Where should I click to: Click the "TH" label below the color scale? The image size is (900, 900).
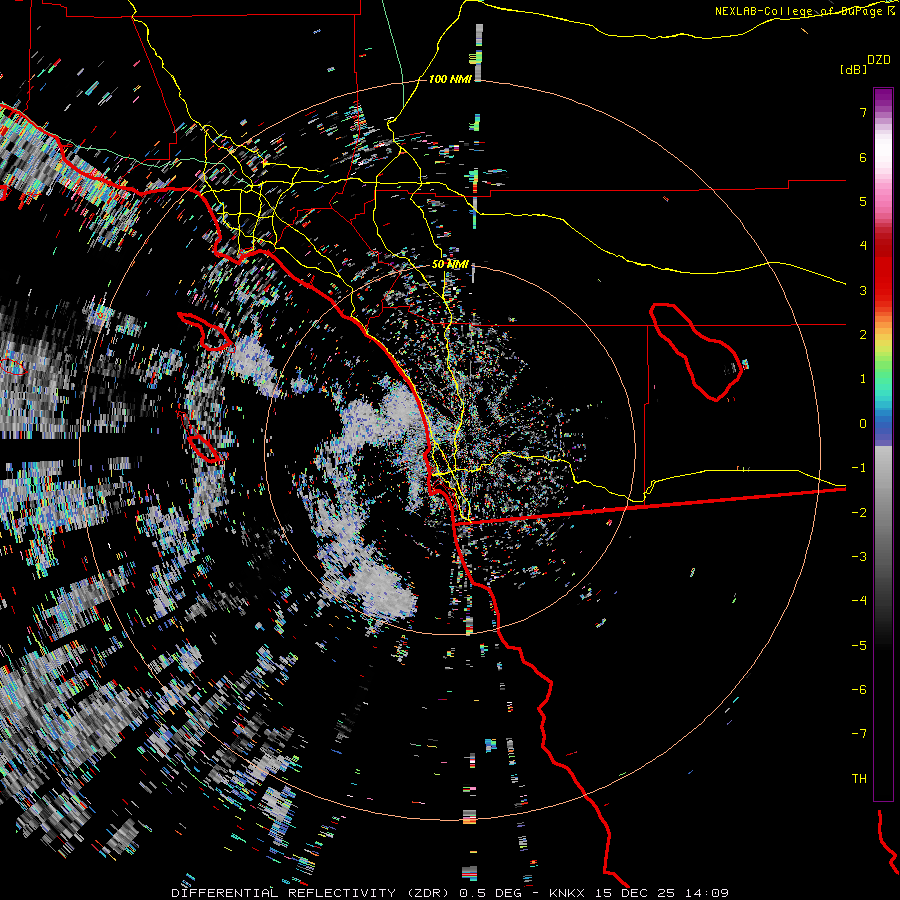pos(859,779)
